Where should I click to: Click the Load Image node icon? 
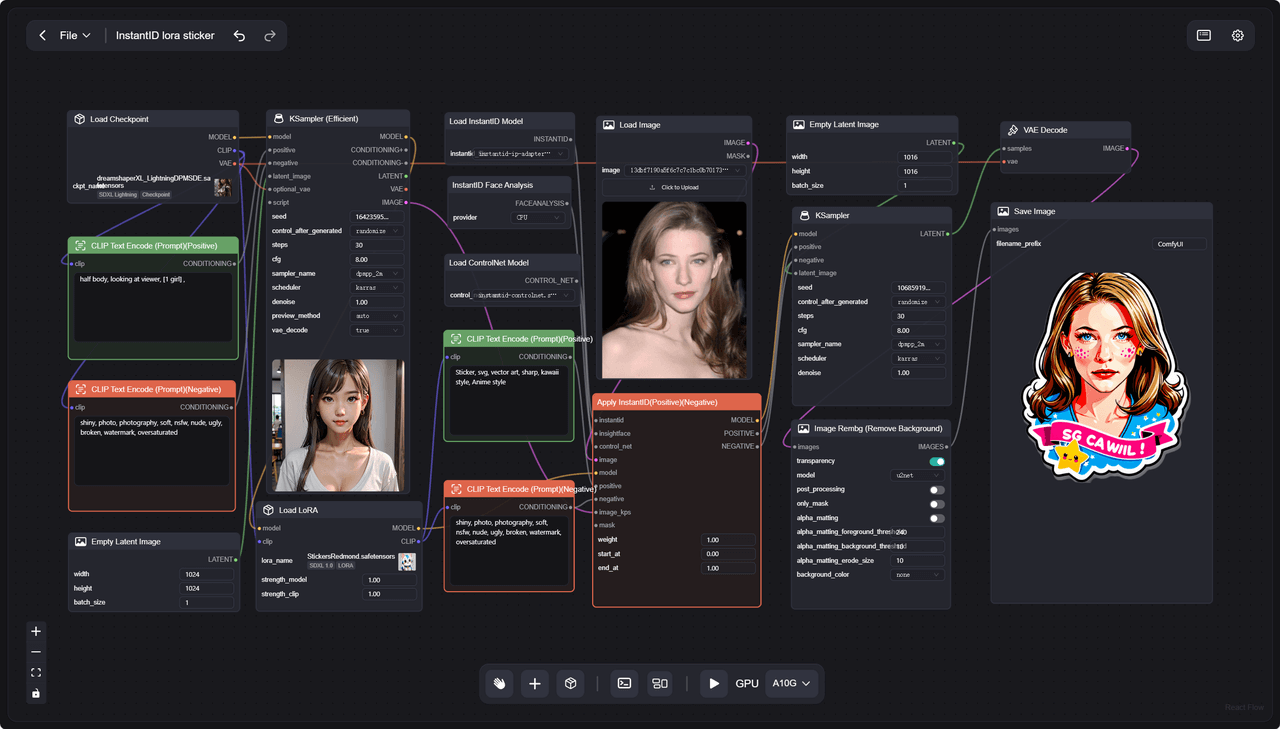pyautogui.click(x=608, y=125)
